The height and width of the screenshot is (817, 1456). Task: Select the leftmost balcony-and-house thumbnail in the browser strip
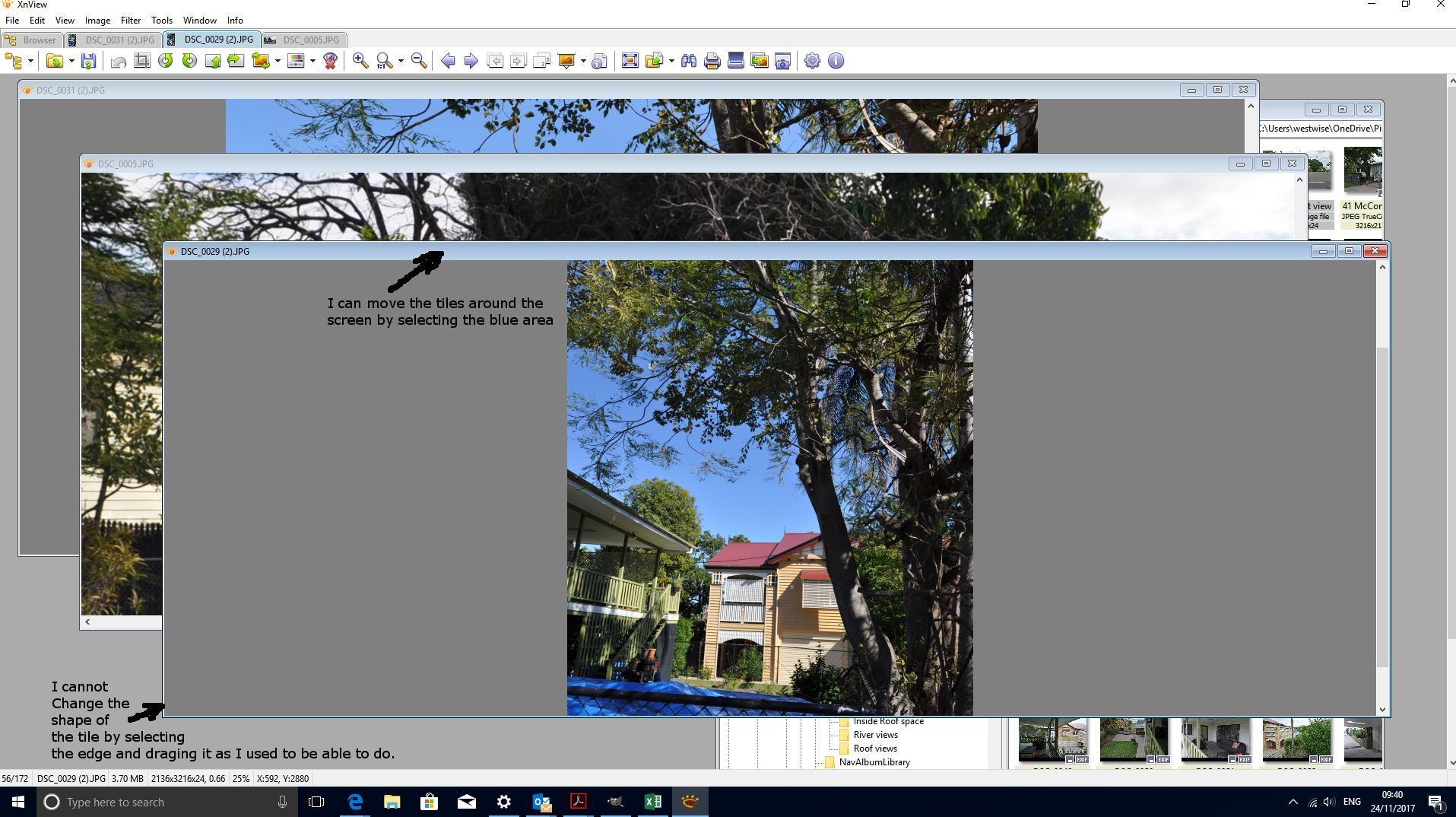click(1052, 739)
